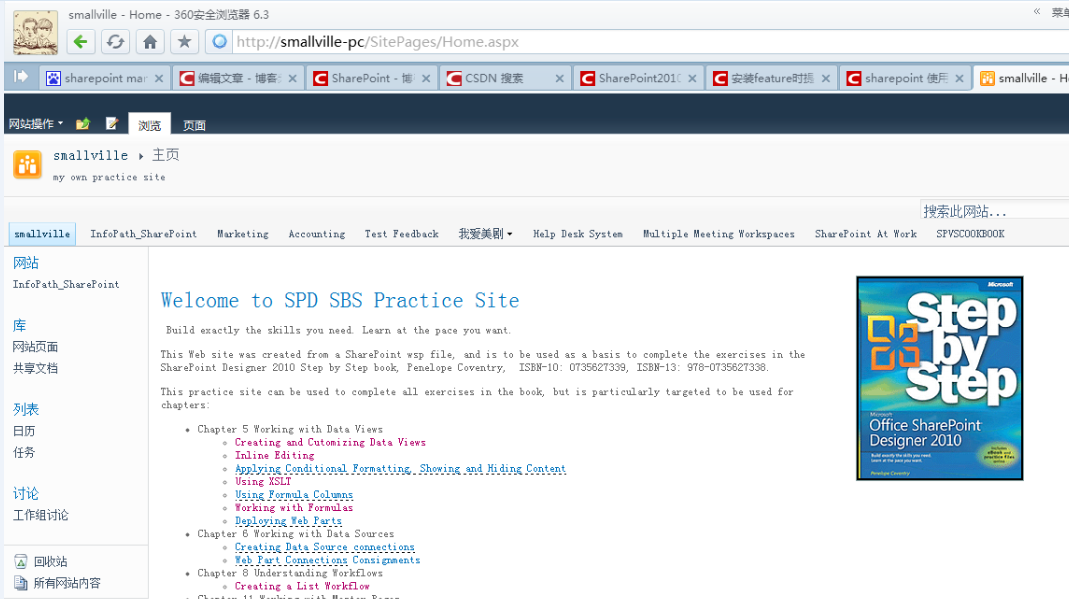Viewport: 1069px width, 599px height.
Task: Open Creating Data Source connections link
Action: (325, 547)
